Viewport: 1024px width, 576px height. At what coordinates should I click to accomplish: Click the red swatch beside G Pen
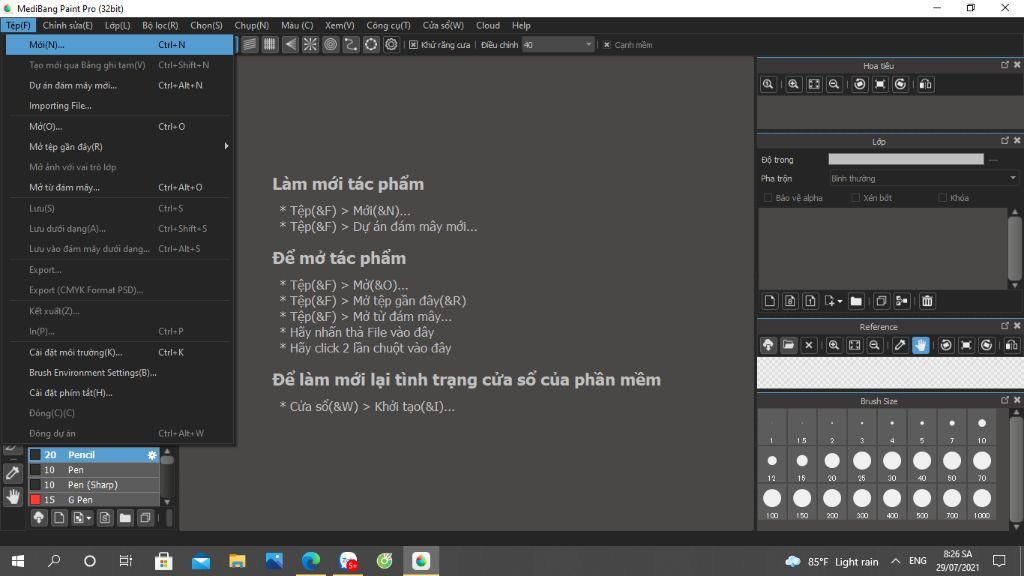[35, 500]
